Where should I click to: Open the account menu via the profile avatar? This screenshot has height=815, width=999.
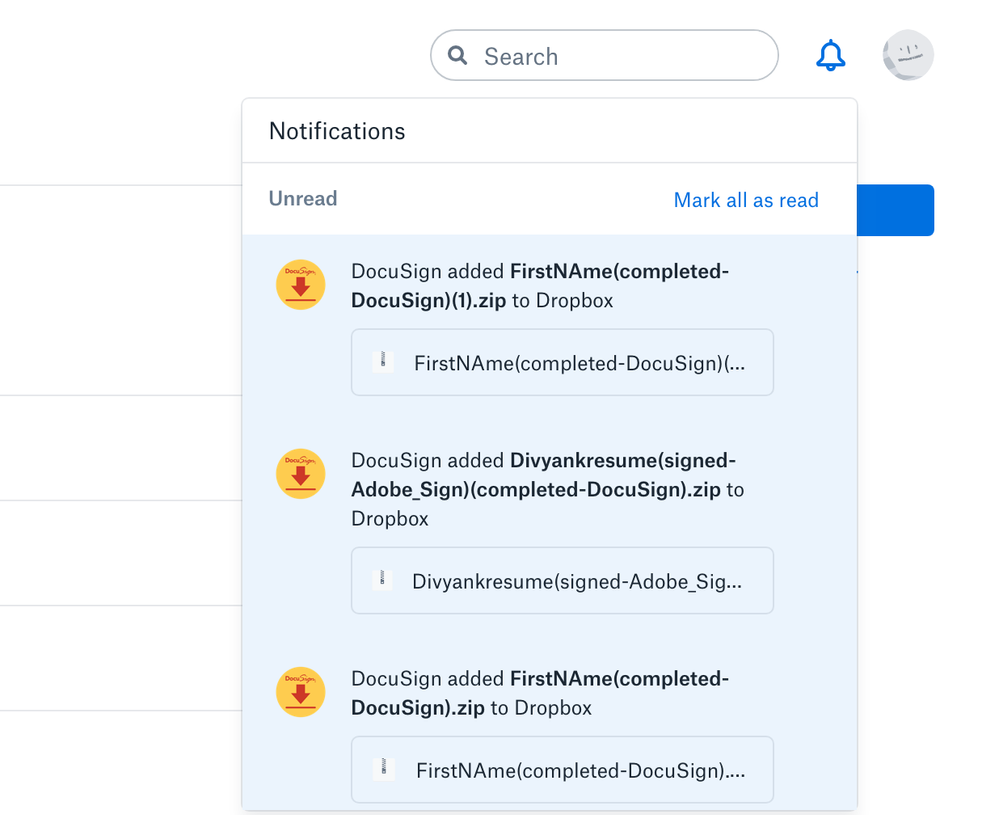point(907,55)
